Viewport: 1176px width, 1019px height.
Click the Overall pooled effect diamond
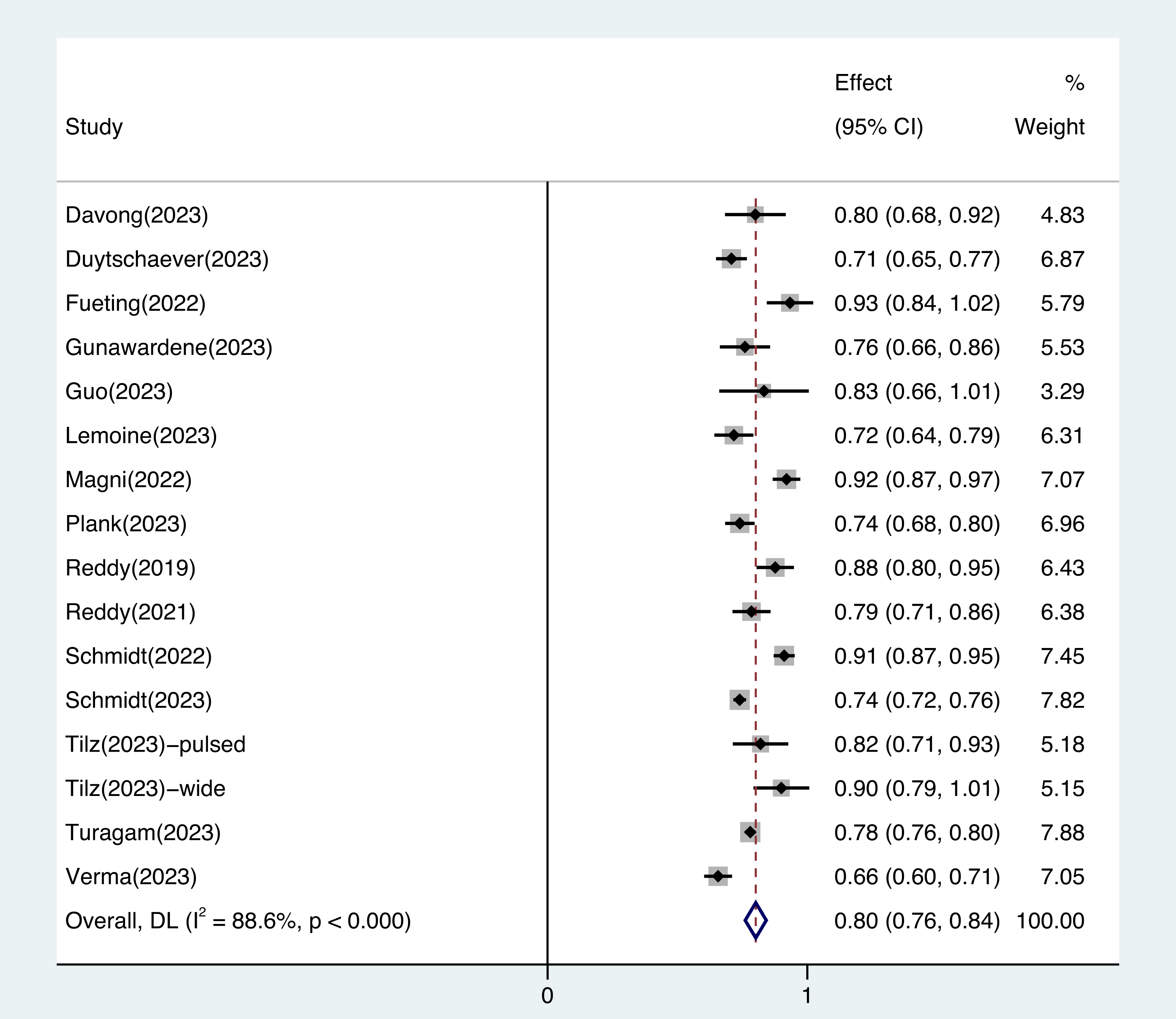tap(755, 921)
